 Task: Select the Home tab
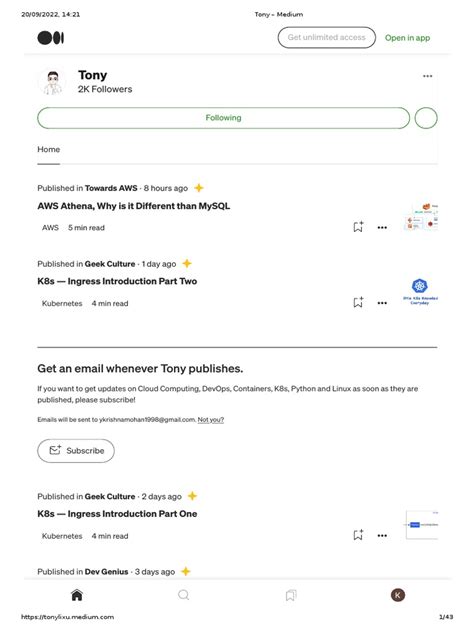pyautogui.click(x=49, y=149)
